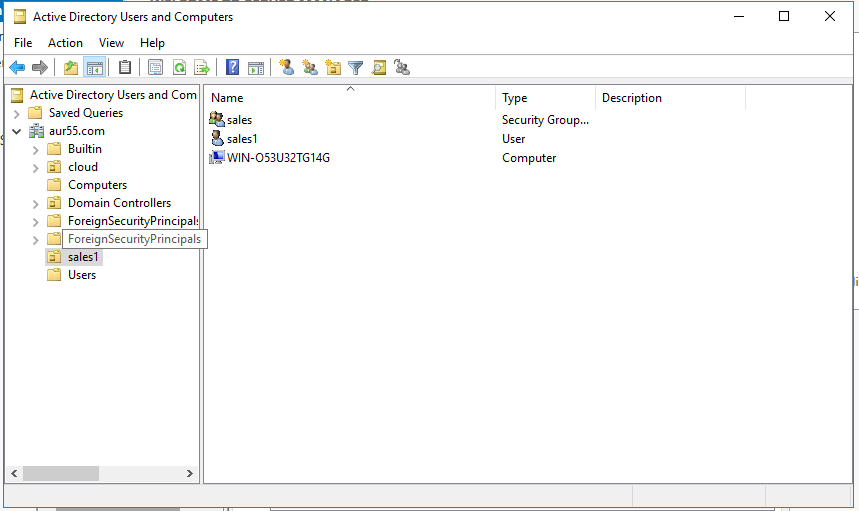Open the File menu

coord(23,43)
